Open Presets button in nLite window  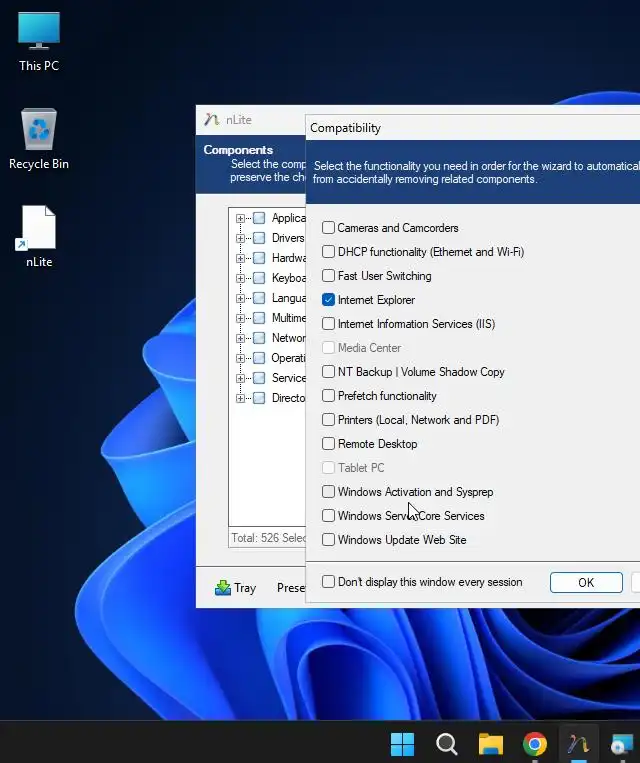[x=291, y=588]
